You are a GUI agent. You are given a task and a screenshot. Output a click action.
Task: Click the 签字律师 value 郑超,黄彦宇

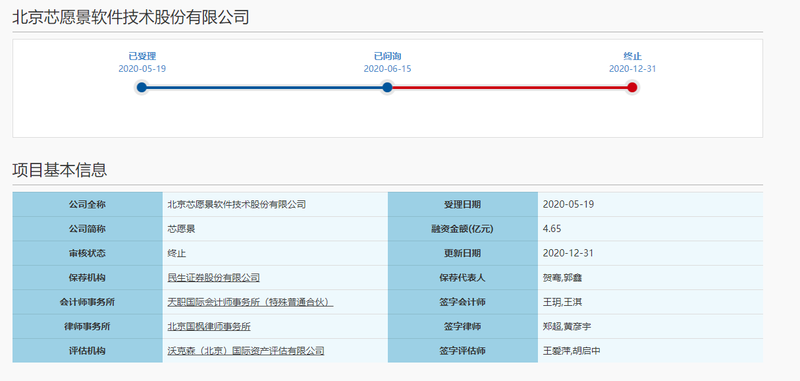click(x=567, y=327)
